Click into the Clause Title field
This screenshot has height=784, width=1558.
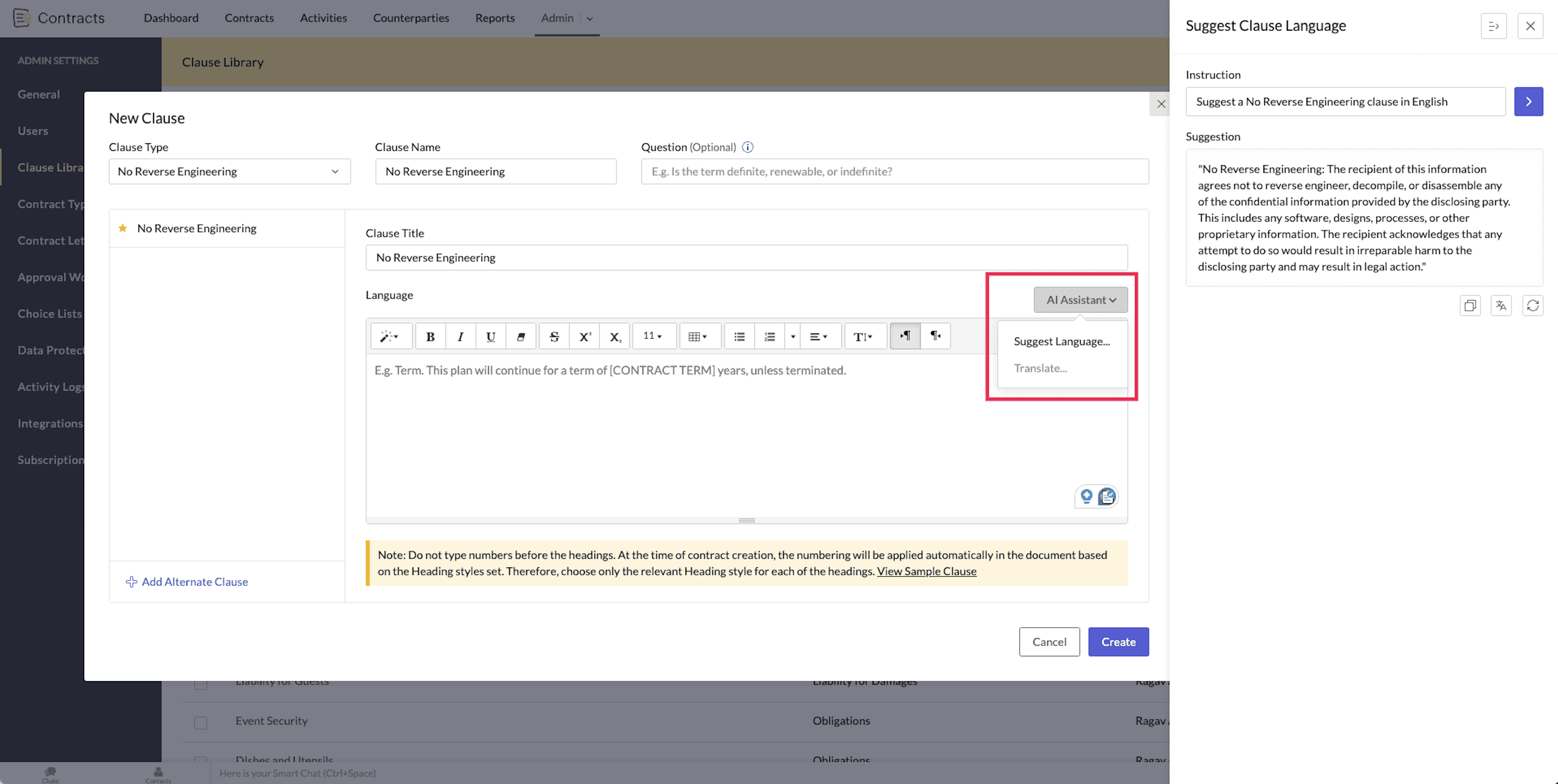(746, 258)
